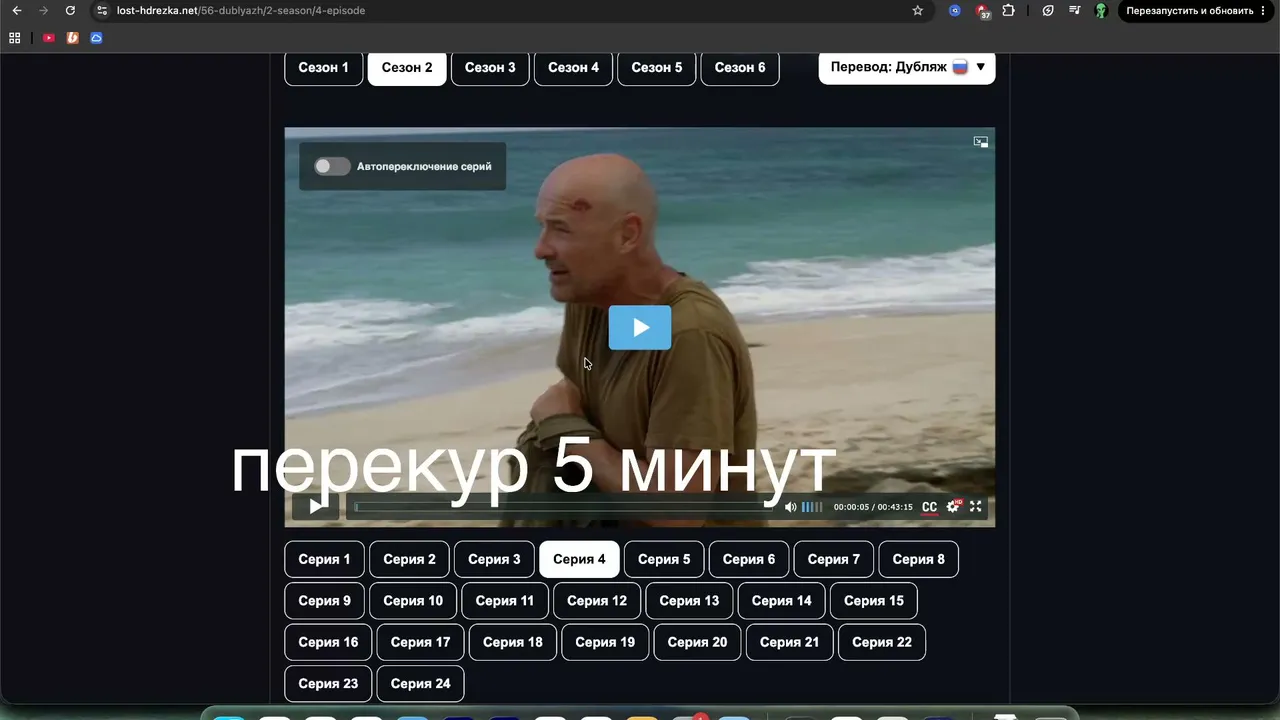The width and height of the screenshot is (1280, 720).
Task: Click the round icon after the puzzle piece
Action: tap(1048, 11)
